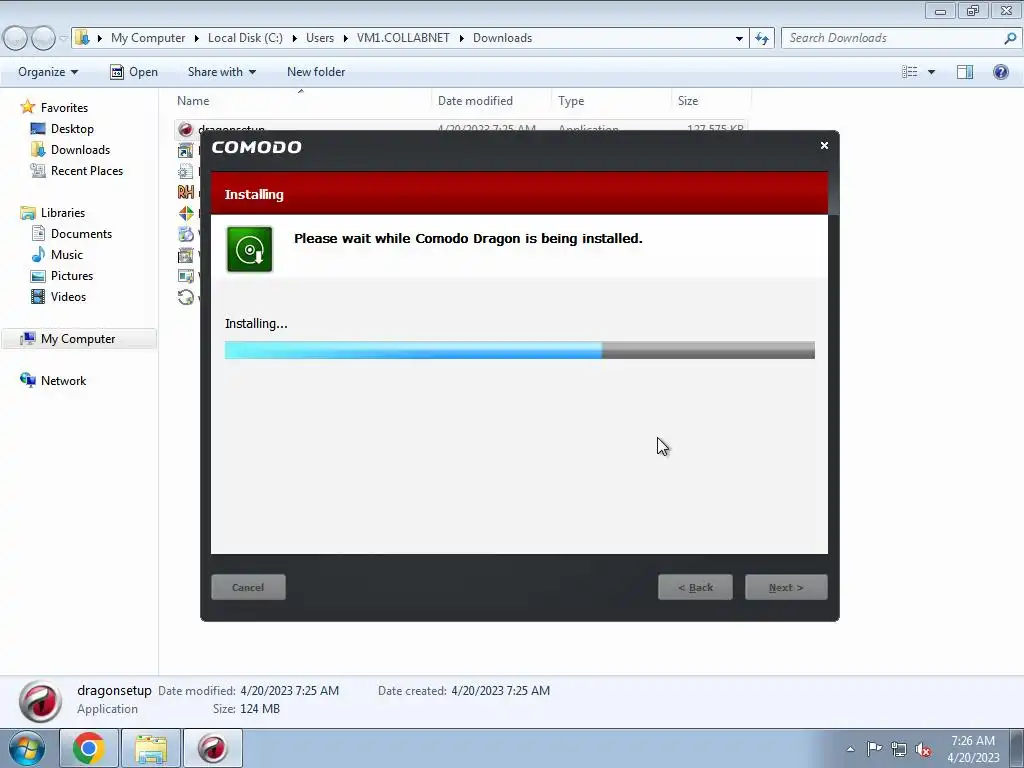The height and width of the screenshot is (768, 1024).
Task: Click the Explorer forward navigation button
Action: point(43,39)
